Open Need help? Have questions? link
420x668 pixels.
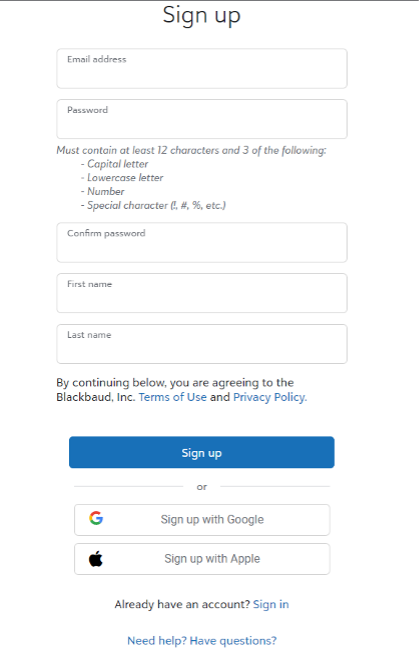[202, 640]
